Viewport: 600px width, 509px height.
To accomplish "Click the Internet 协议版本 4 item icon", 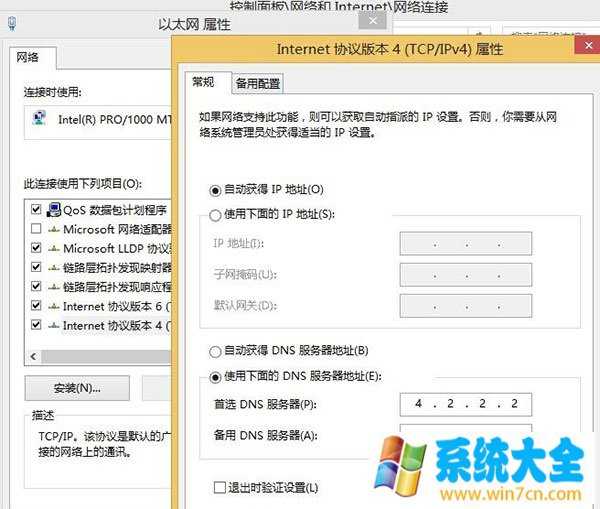I will [x=53, y=325].
